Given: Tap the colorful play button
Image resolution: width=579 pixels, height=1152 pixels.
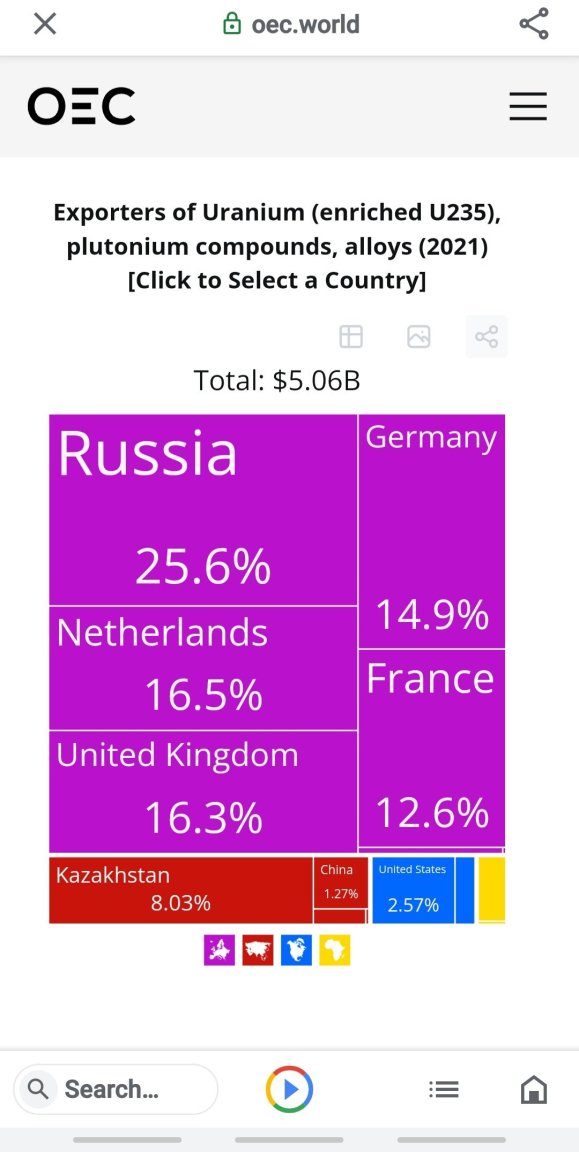Looking at the screenshot, I should (290, 1089).
